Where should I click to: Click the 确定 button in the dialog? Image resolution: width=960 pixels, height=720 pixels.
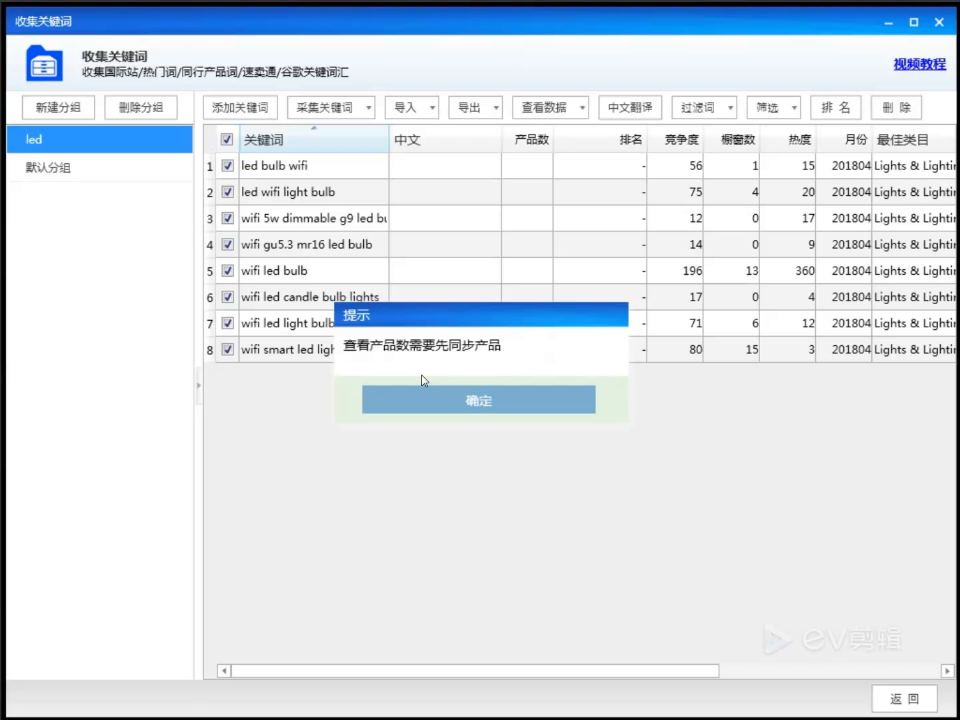[479, 400]
